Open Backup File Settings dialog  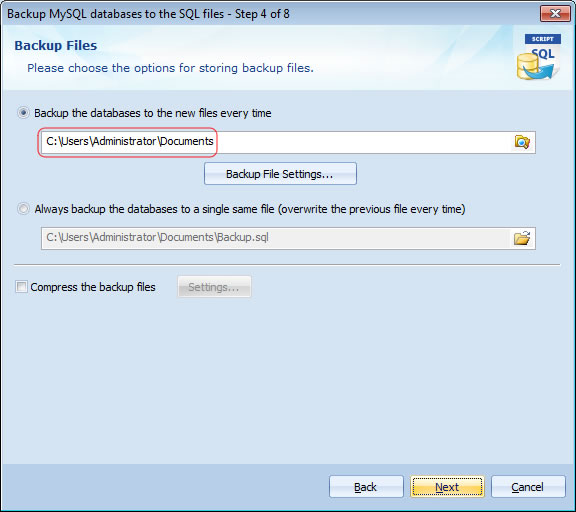(280, 174)
